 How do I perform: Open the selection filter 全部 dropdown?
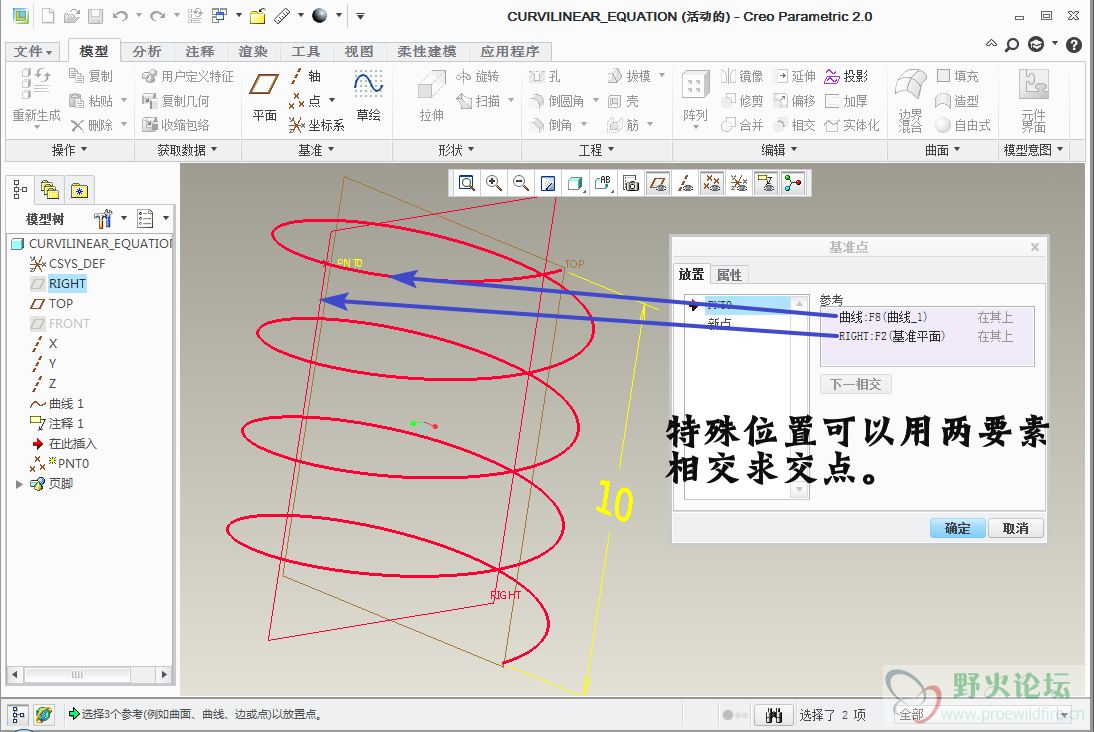[1064, 715]
